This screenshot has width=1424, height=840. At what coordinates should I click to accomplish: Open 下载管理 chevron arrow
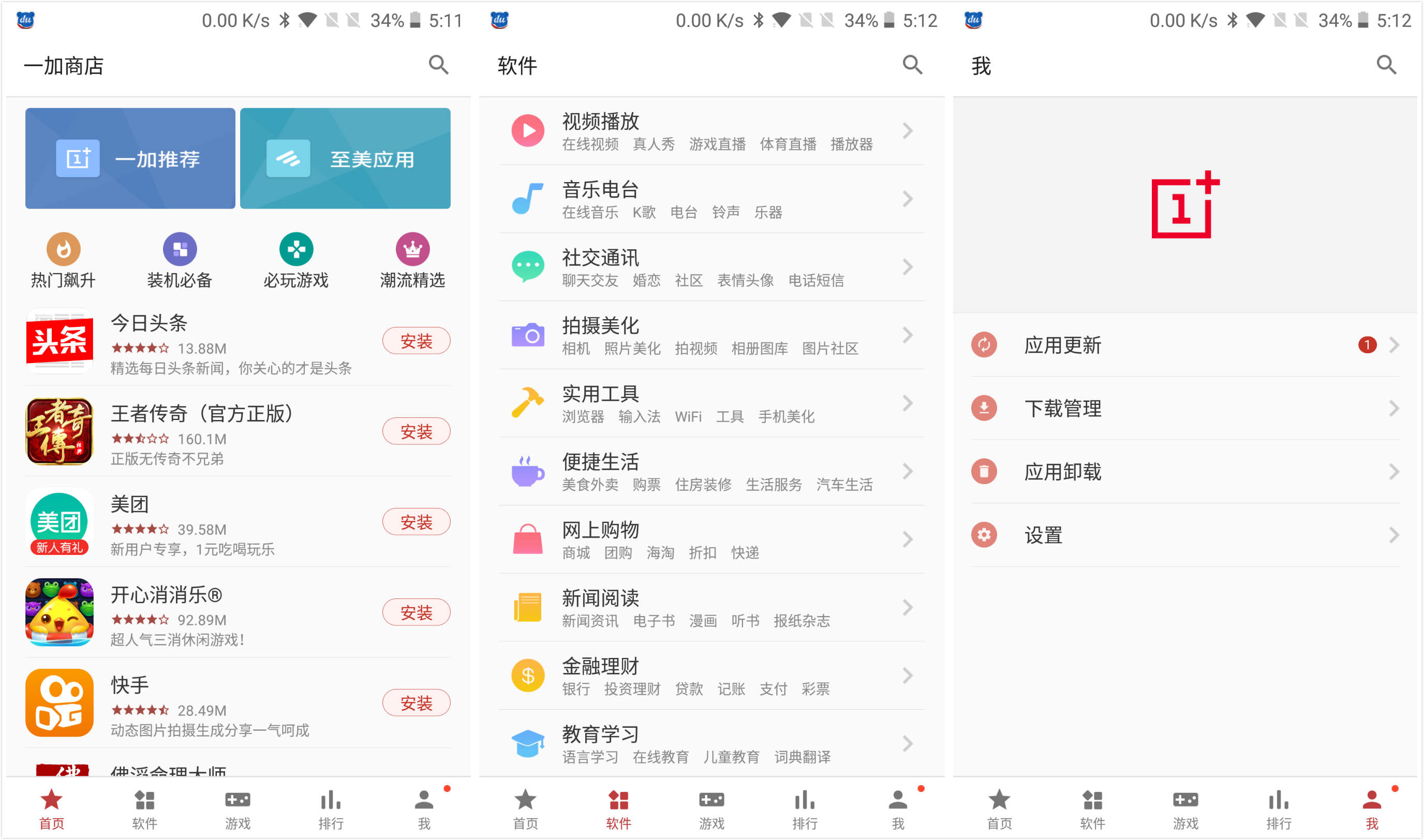click(1394, 408)
